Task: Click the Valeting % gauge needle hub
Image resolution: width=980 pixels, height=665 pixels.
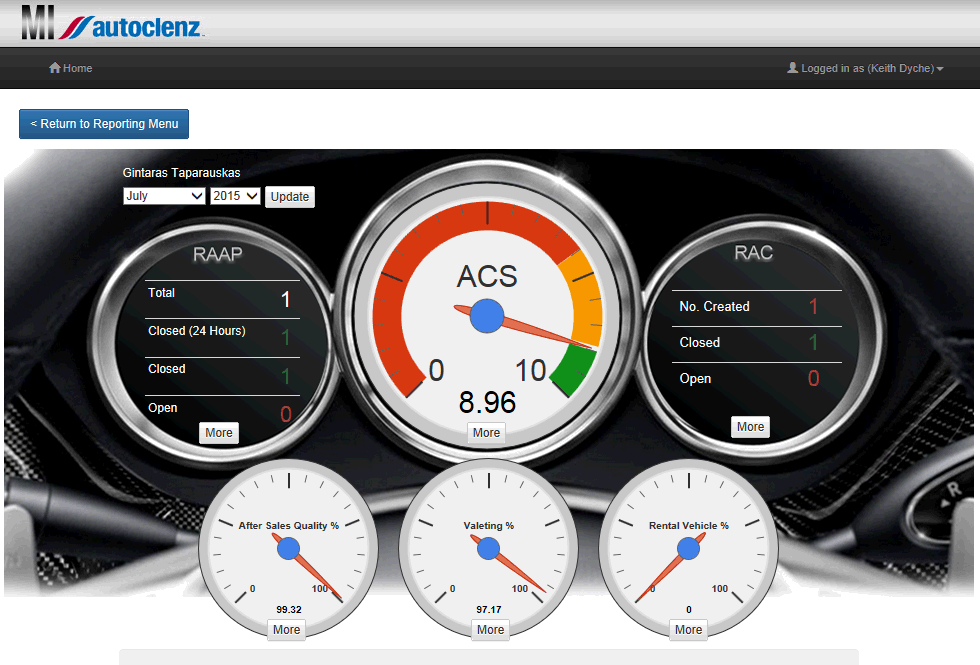Action: 488,549
